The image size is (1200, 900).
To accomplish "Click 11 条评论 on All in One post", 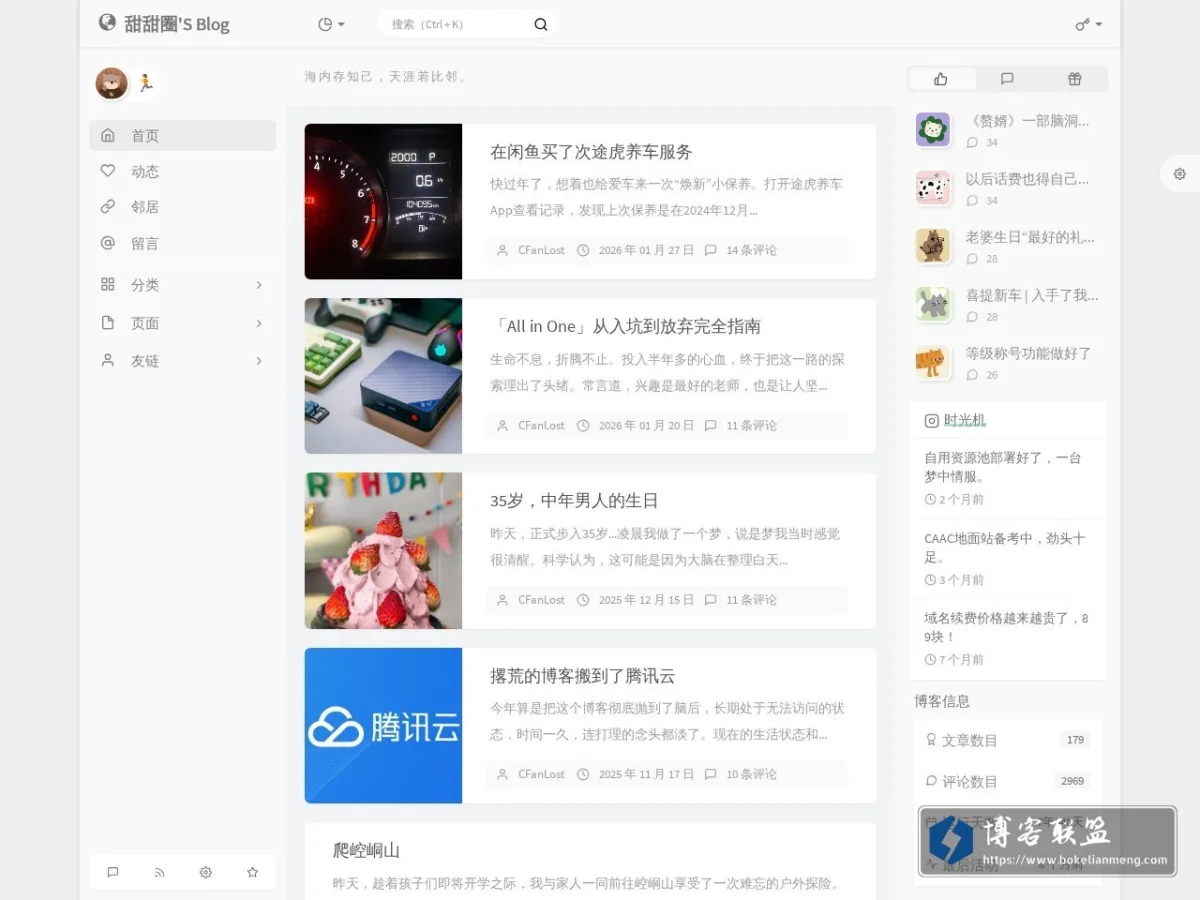I will pos(751,425).
